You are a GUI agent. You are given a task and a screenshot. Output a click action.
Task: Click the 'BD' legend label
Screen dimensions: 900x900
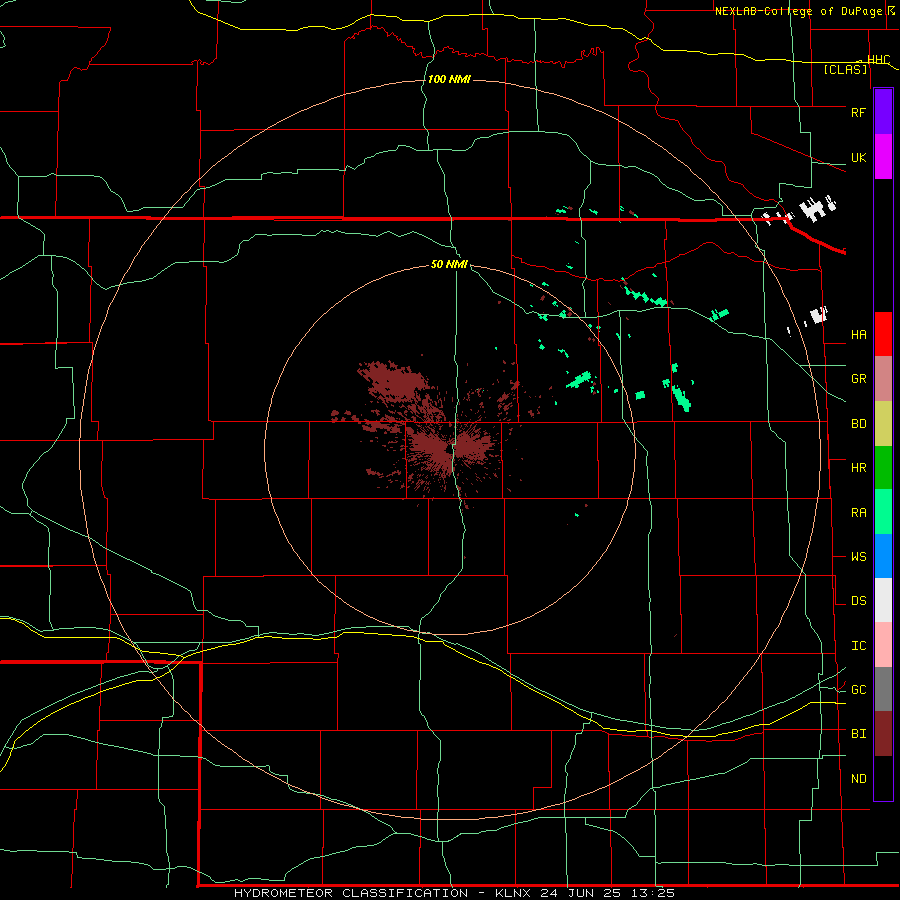point(858,424)
